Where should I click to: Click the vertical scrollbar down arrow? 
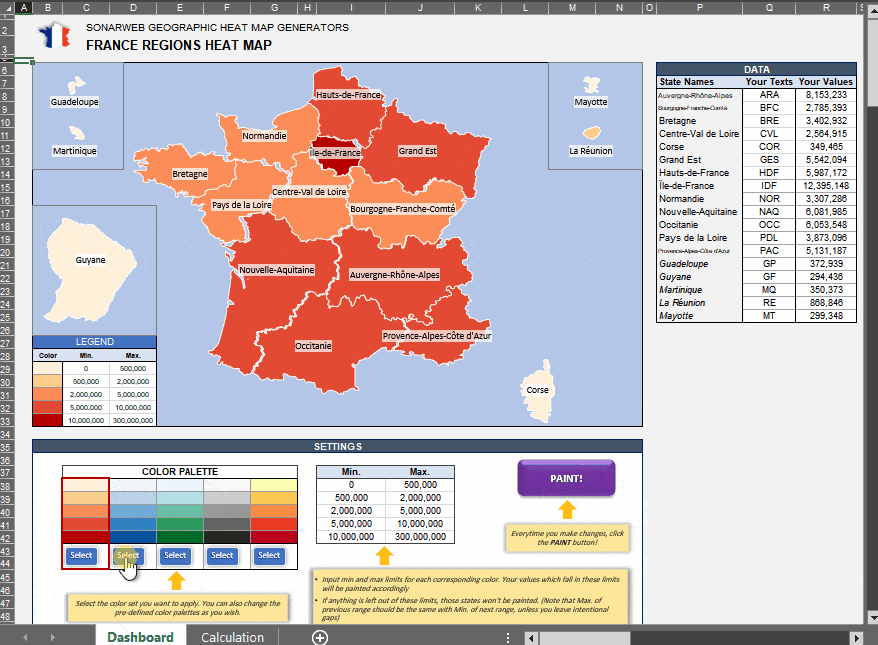pyautogui.click(x=872, y=618)
